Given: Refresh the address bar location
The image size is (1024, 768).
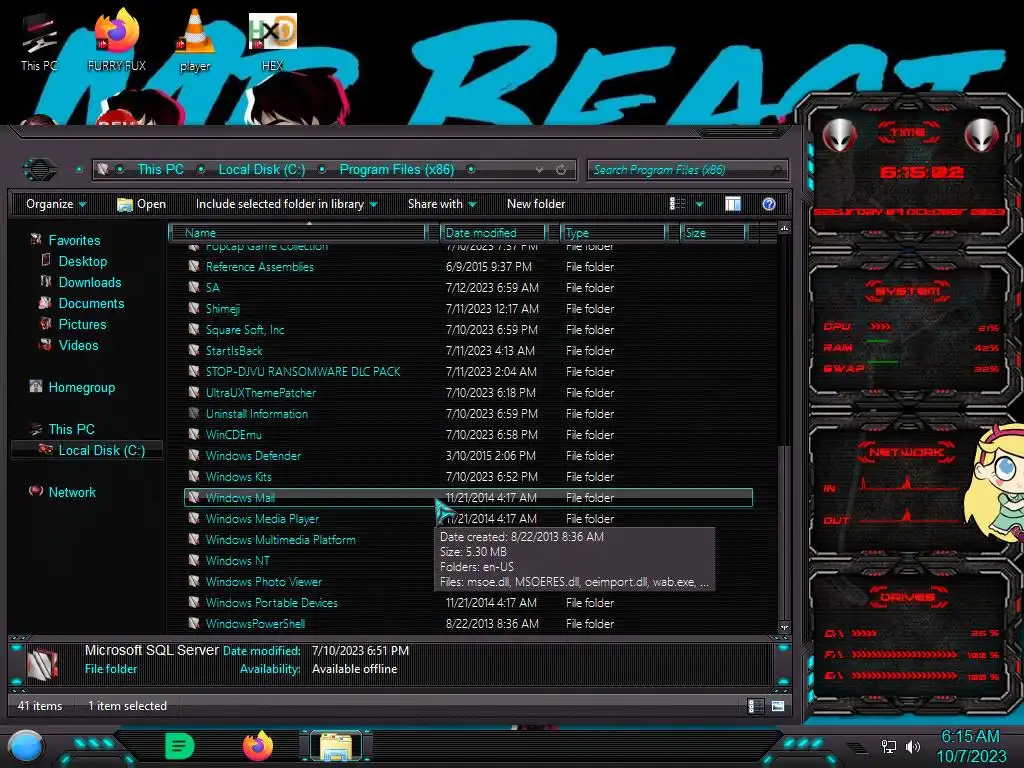Looking at the screenshot, I should (x=561, y=170).
